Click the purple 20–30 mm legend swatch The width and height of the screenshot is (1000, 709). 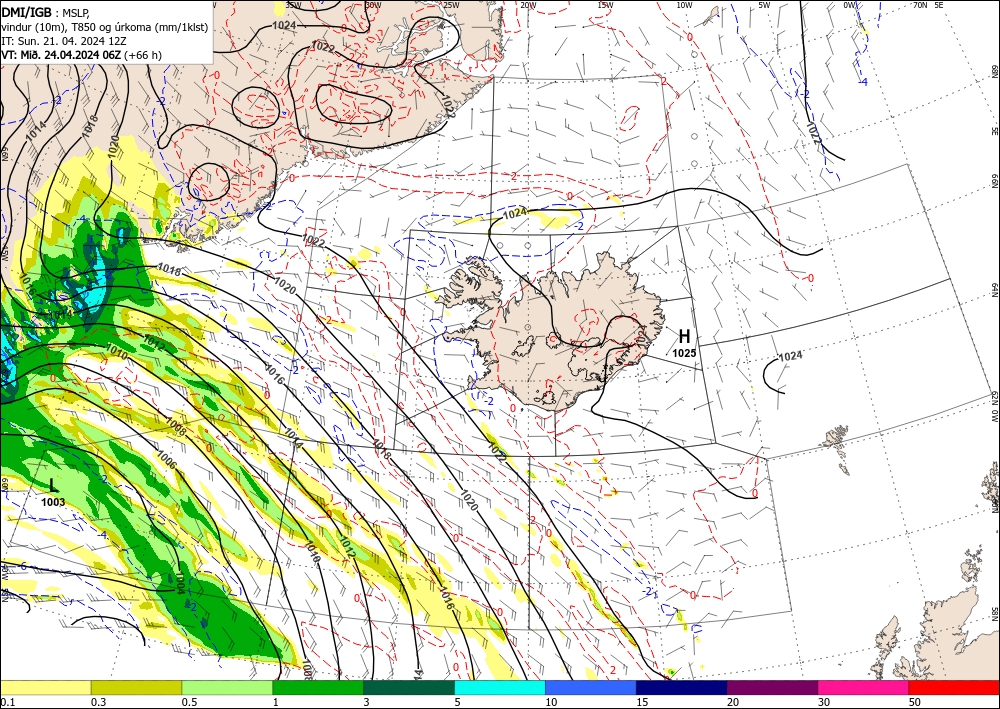click(772, 688)
